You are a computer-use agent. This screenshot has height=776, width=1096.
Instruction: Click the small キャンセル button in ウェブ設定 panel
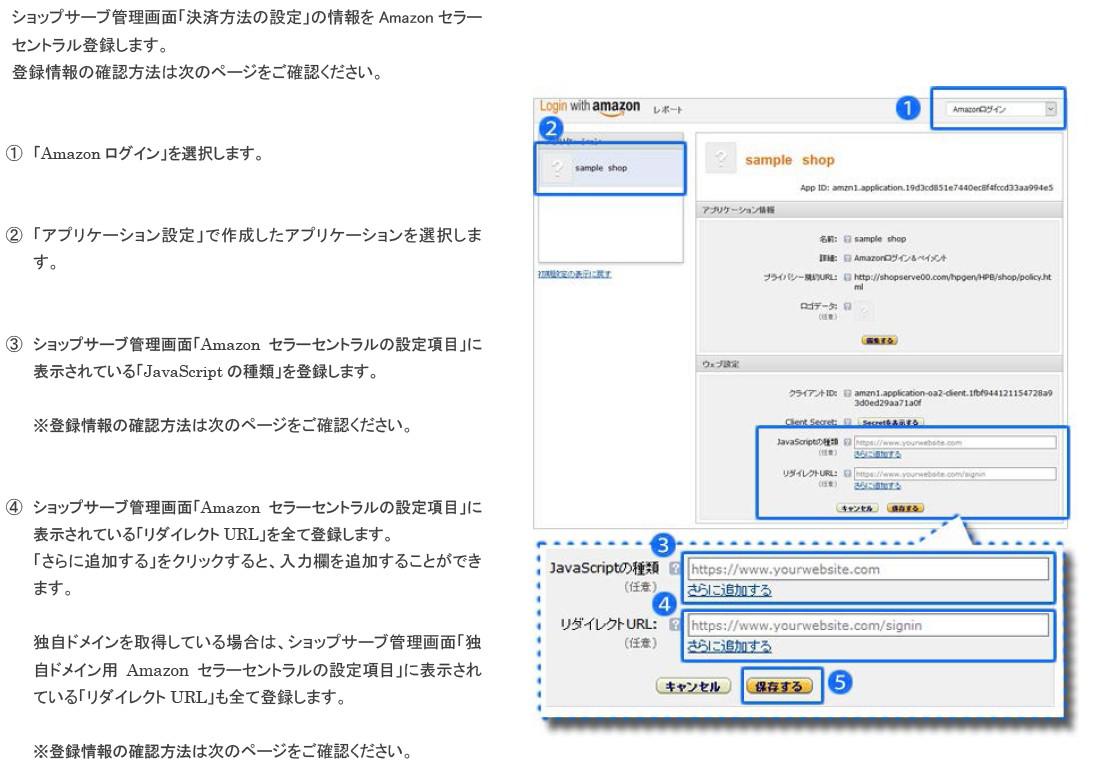(857, 508)
